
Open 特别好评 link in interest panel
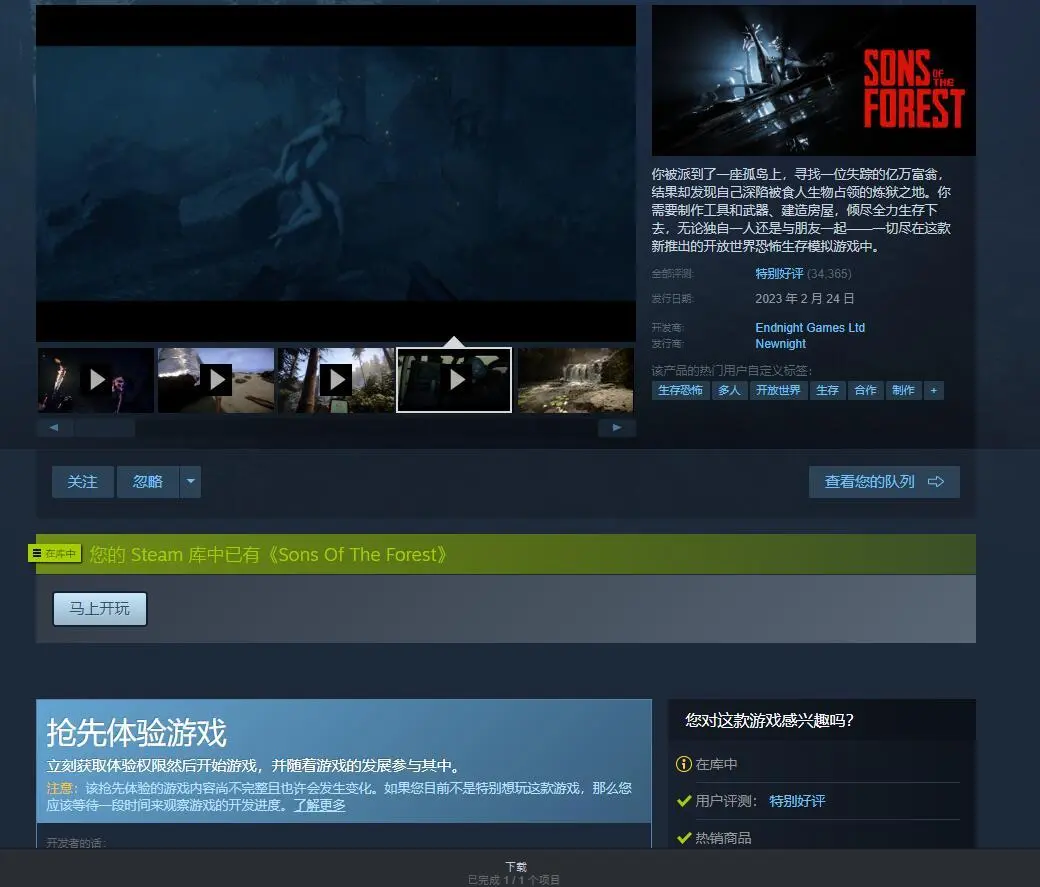(797, 801)
